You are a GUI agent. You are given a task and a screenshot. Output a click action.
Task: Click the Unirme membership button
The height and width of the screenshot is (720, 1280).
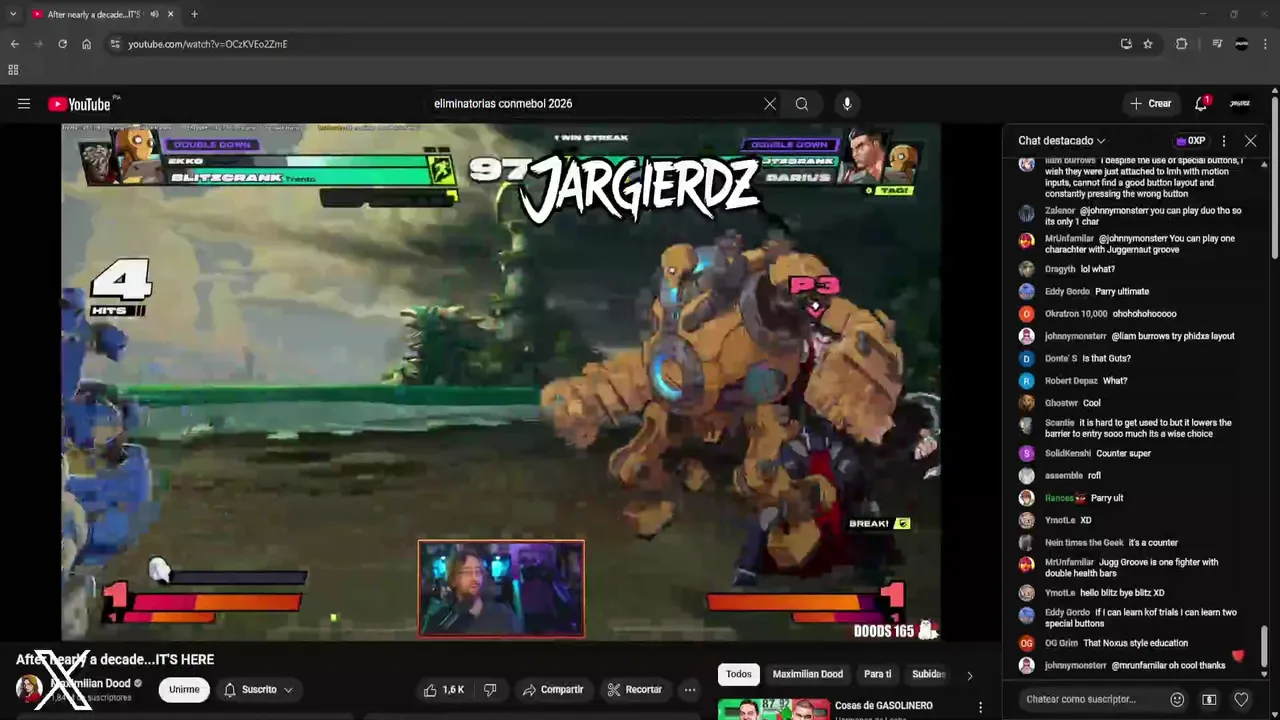coord(184,690)
